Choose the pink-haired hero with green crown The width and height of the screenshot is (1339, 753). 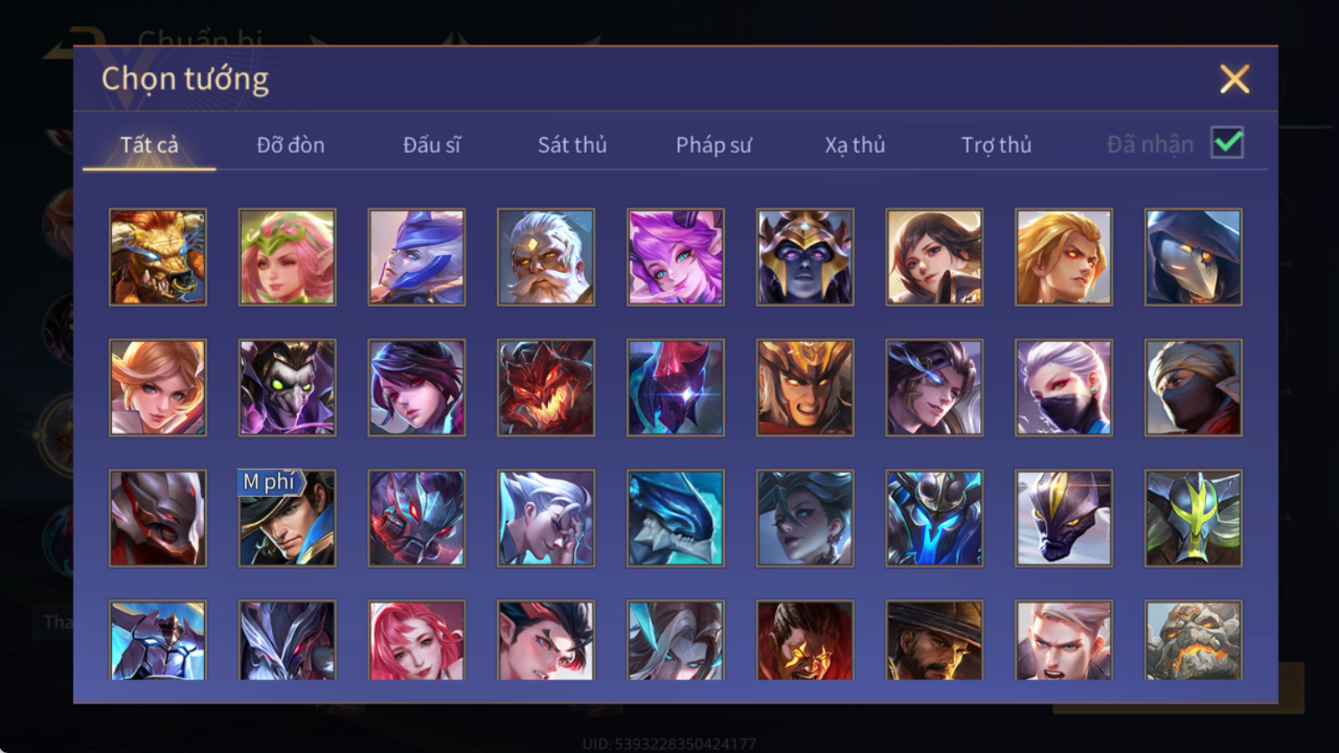point(287,257)
